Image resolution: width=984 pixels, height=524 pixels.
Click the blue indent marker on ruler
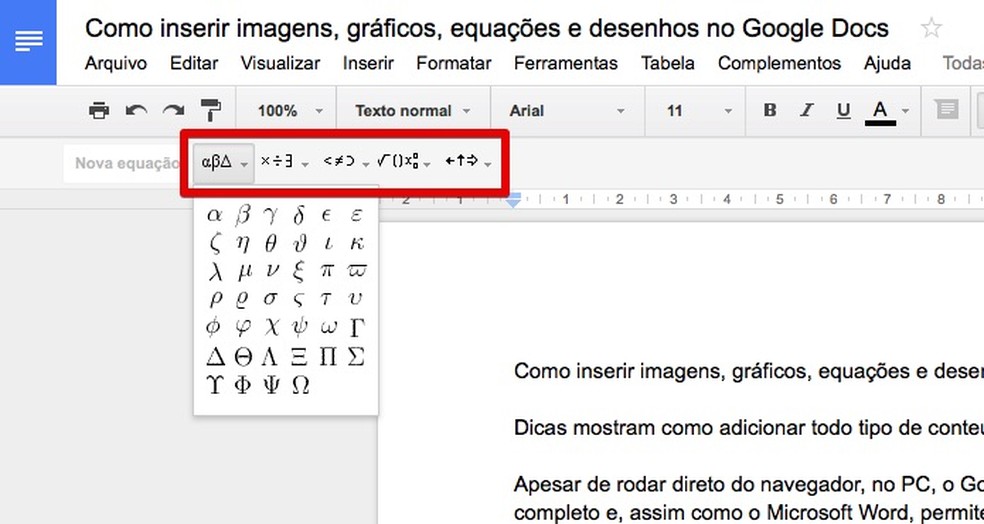click(x=514, y=200)
